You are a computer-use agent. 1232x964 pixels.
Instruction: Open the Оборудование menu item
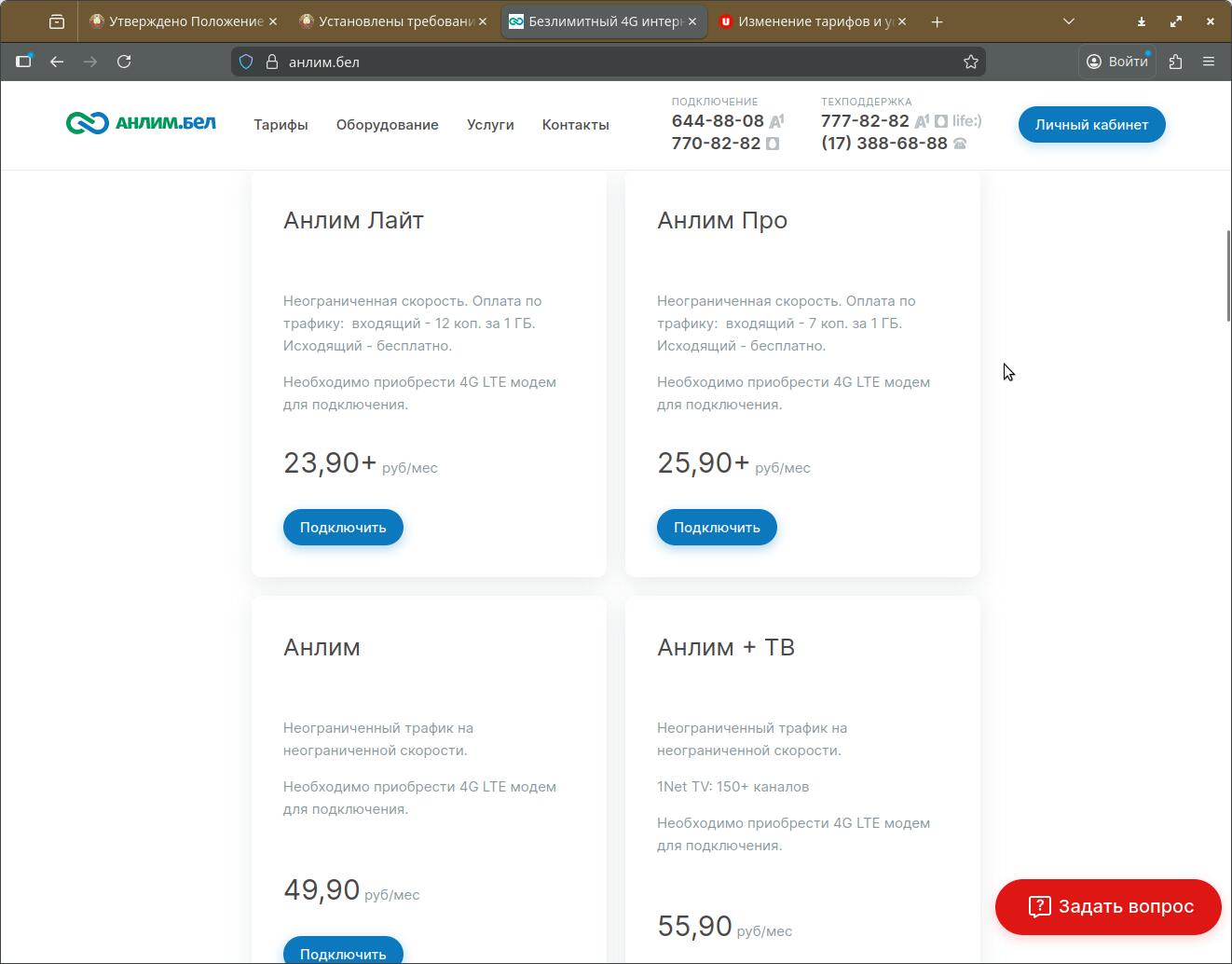pyautogui.click(x=388, y=125)
